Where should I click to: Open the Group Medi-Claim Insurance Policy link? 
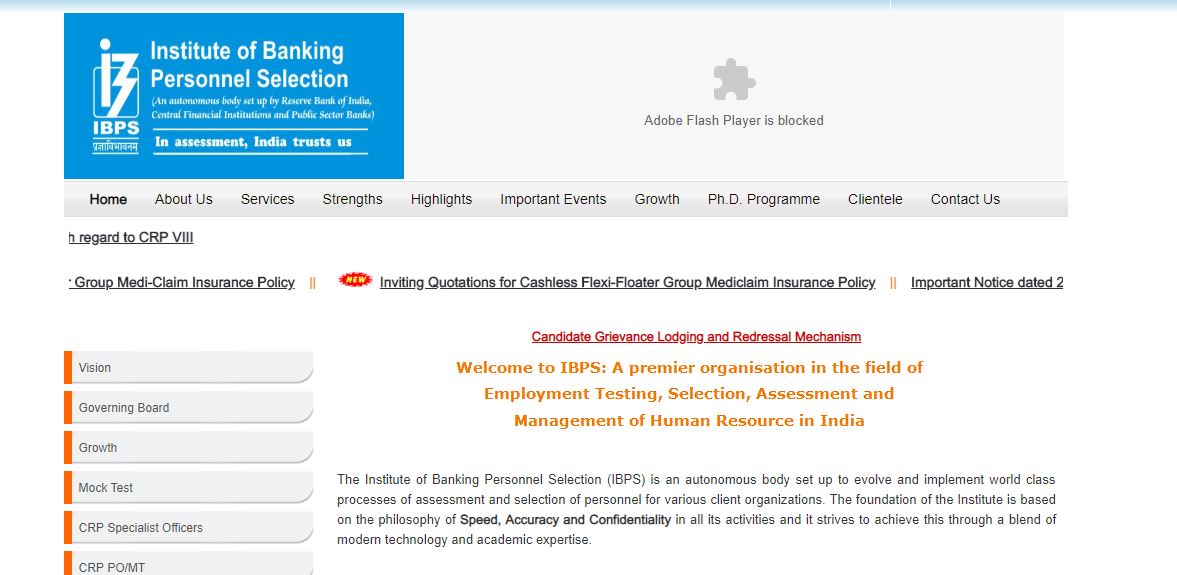181,282
